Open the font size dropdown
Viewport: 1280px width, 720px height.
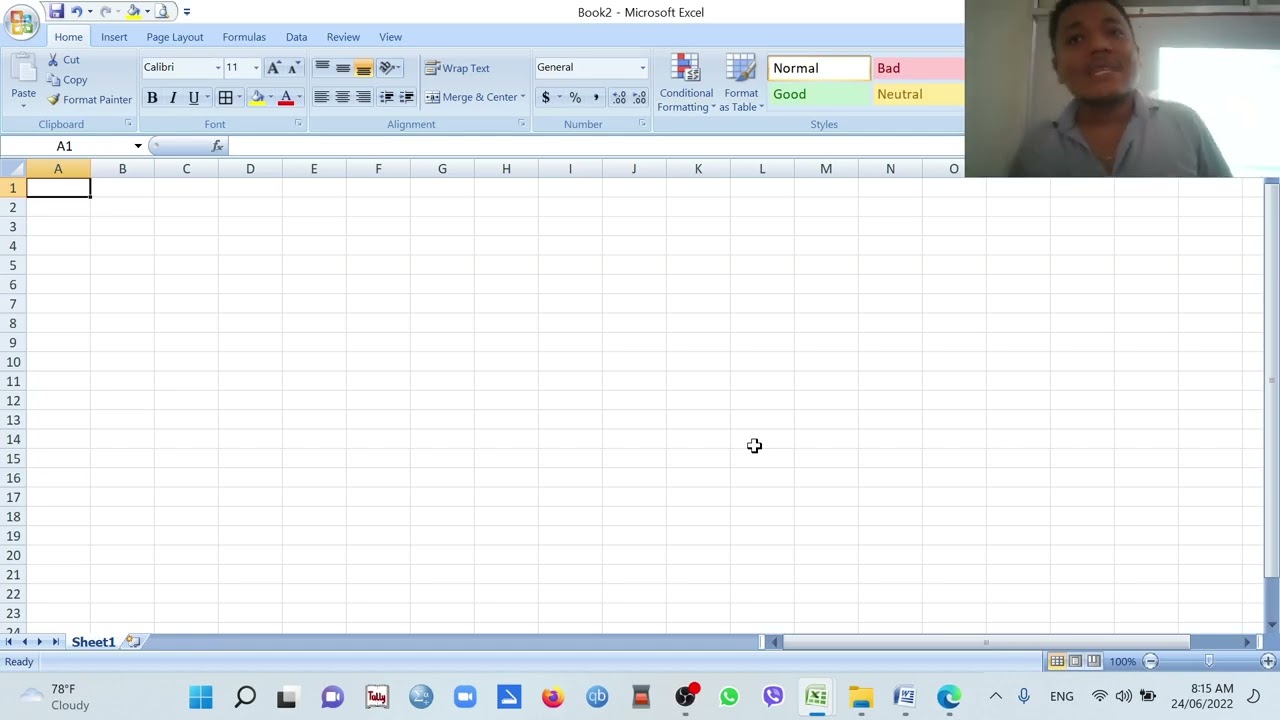[256, 67]
